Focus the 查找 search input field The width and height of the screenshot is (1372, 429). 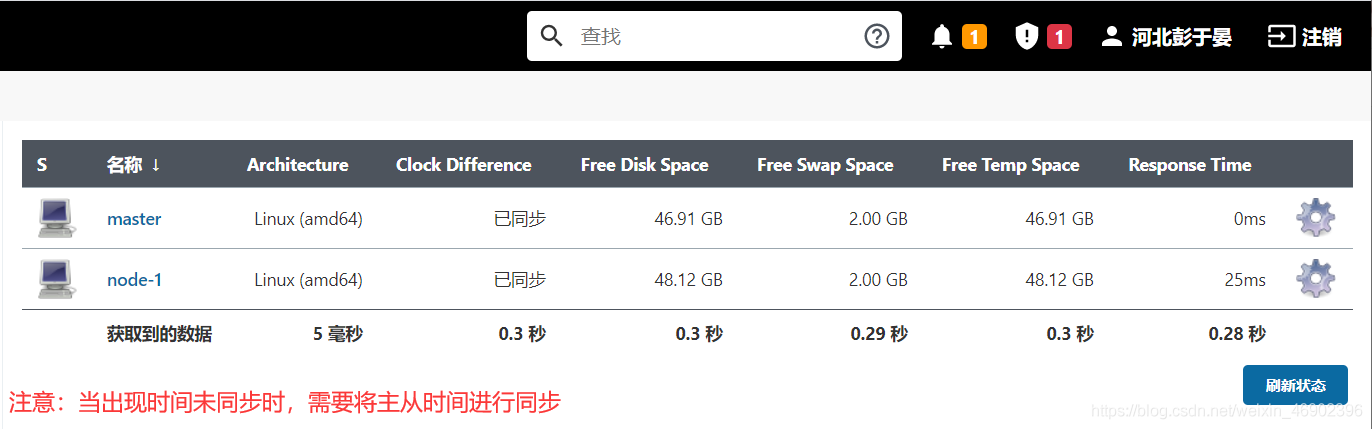[x=715, y=37]
